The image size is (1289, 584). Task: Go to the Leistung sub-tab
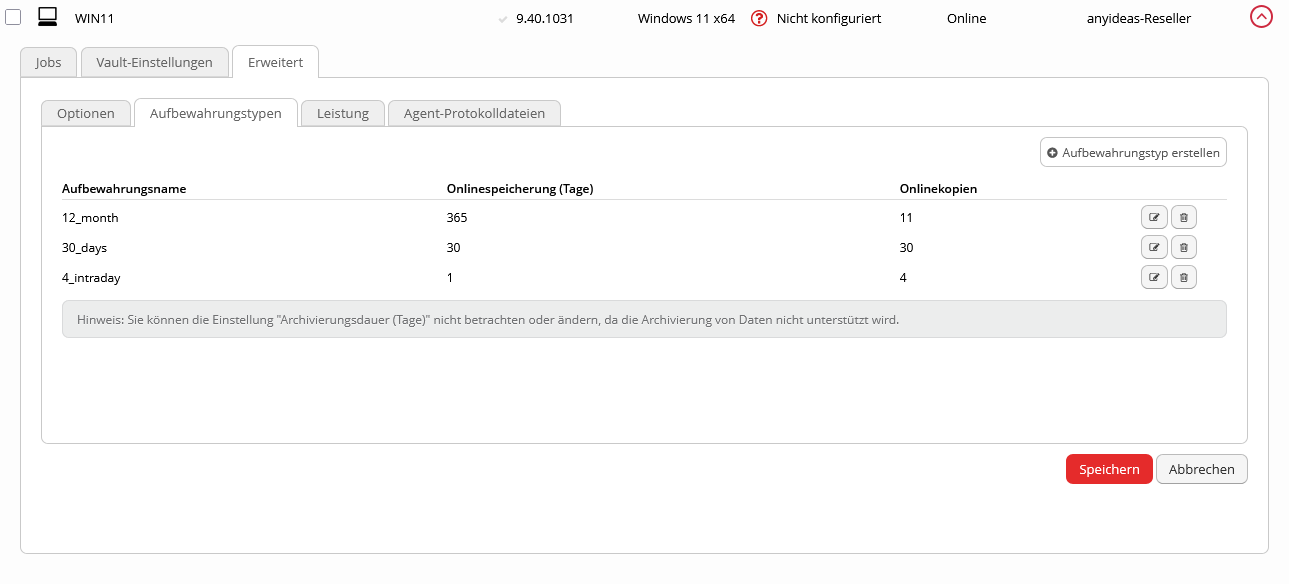point(343,113)
